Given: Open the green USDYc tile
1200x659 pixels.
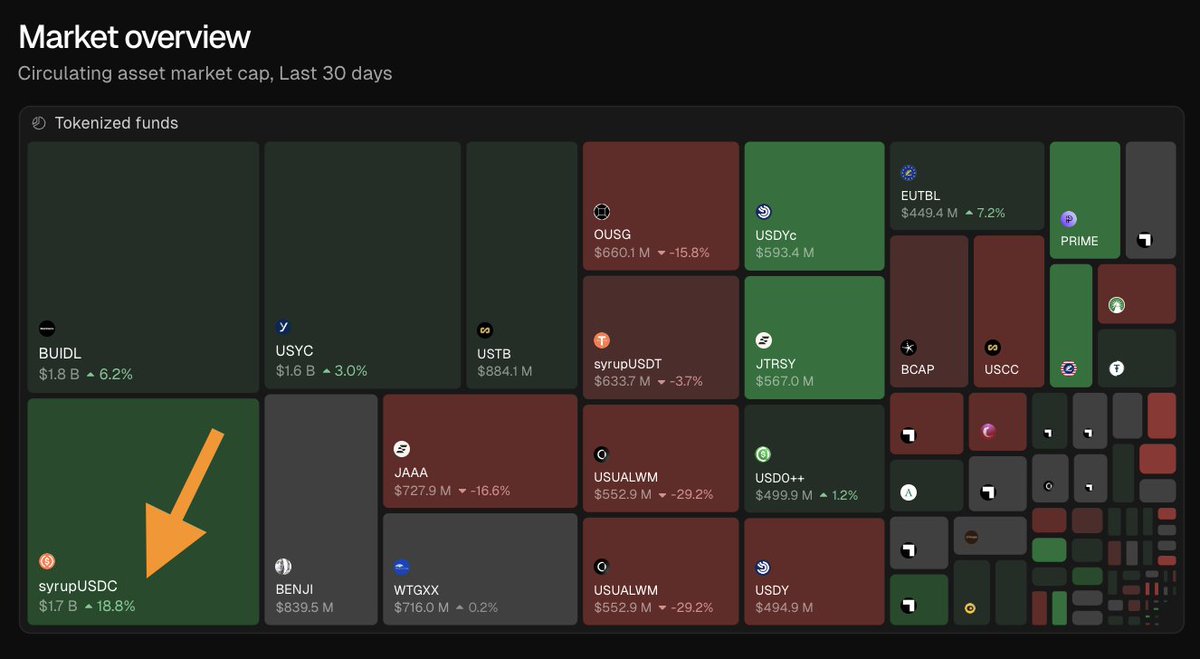Looking at the screenshot, I should coord(814,205).
